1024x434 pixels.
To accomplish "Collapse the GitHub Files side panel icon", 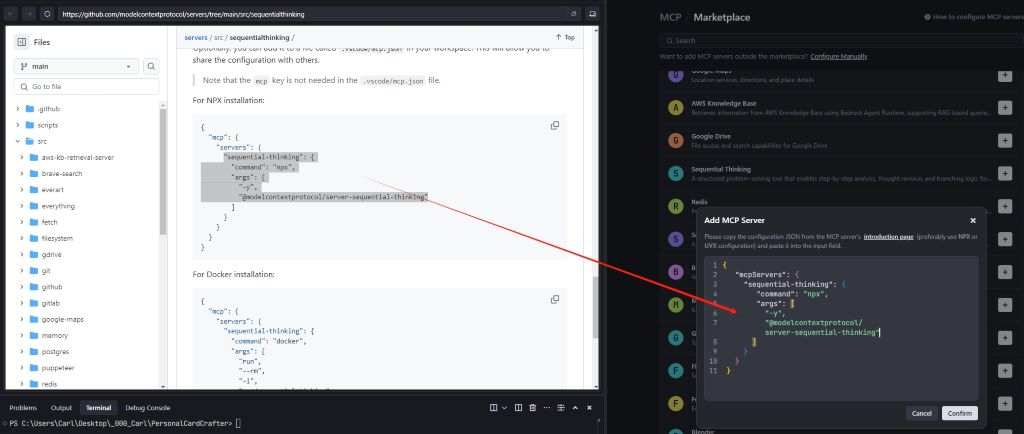I will (22, 42).
